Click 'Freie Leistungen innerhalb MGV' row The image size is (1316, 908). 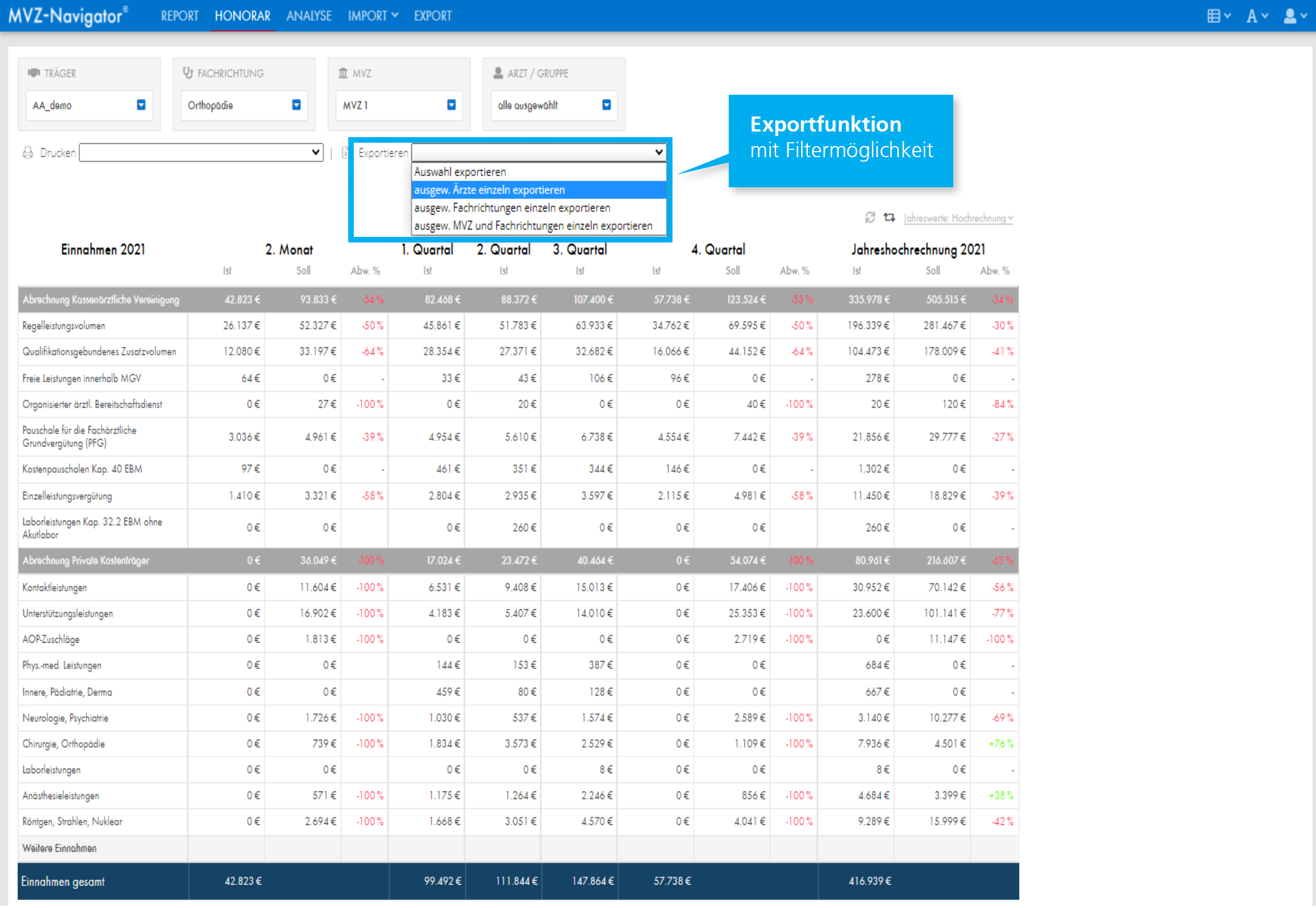[518, 379]
